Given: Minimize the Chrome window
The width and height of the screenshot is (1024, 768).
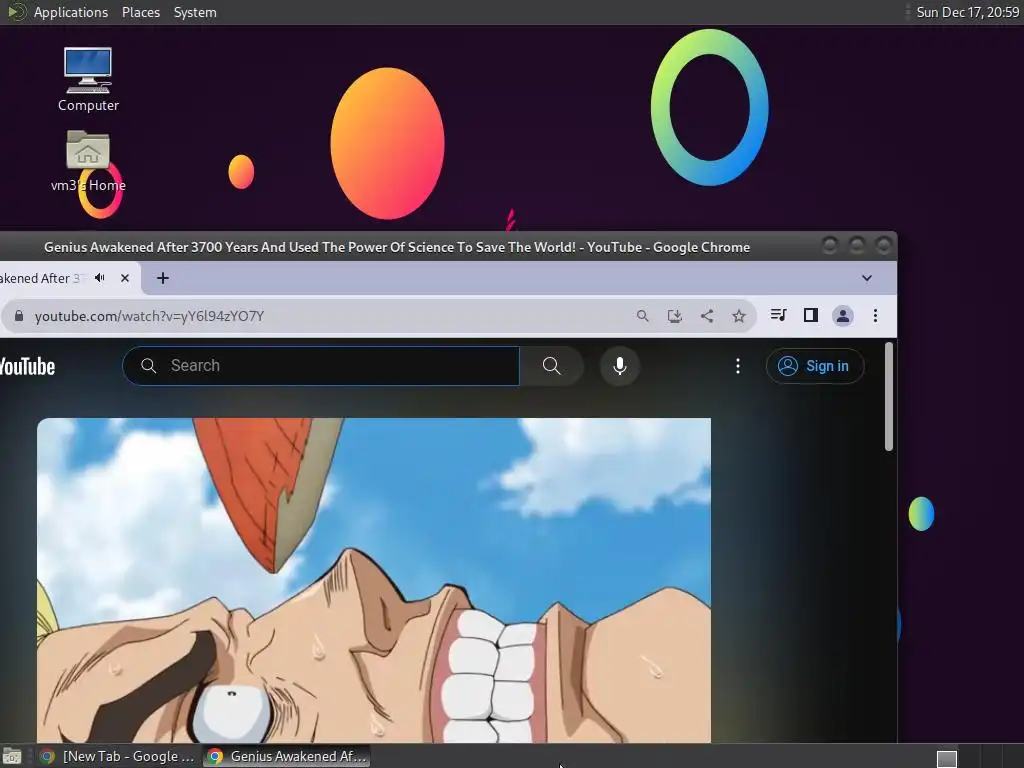Looking at the screenshot, I should click(829, 246).
